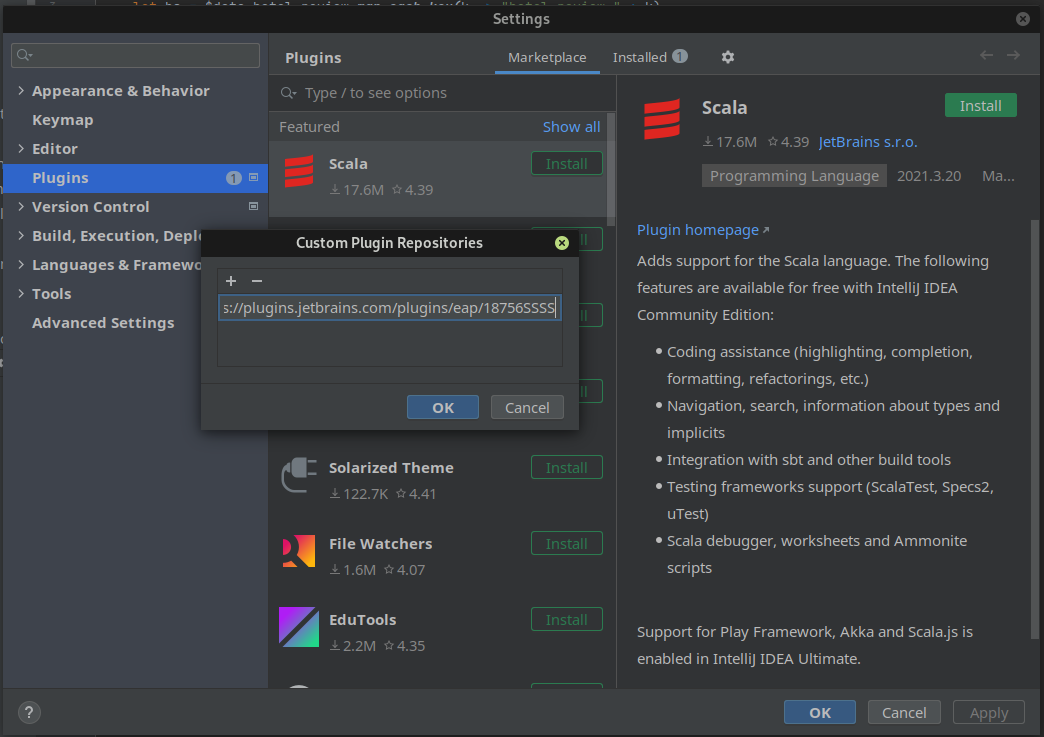
Task: Click Cancel in Custom Plugin Repositories dialog
Action: [527, 407]
